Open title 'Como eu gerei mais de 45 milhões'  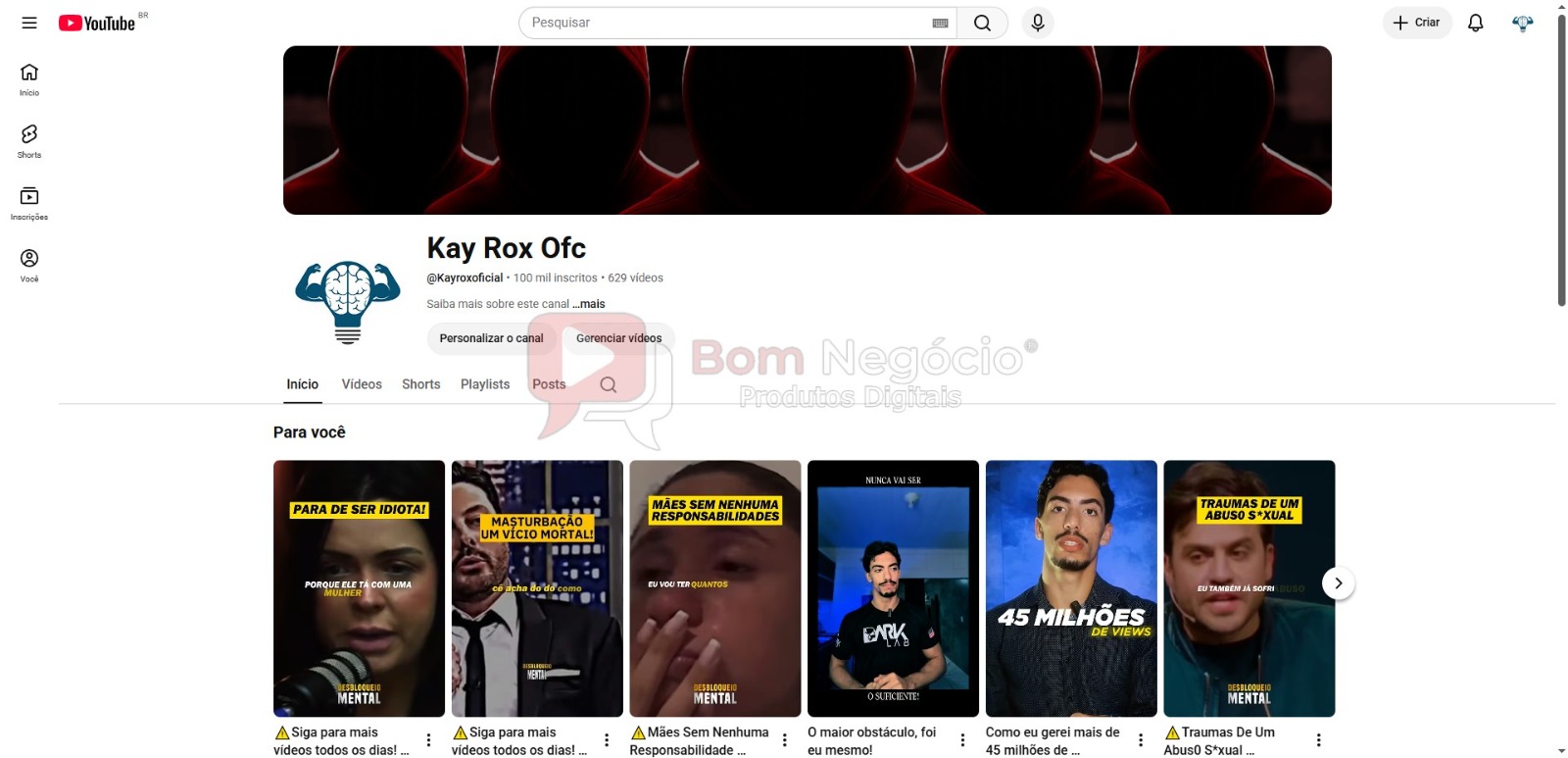coord(1053,741)
